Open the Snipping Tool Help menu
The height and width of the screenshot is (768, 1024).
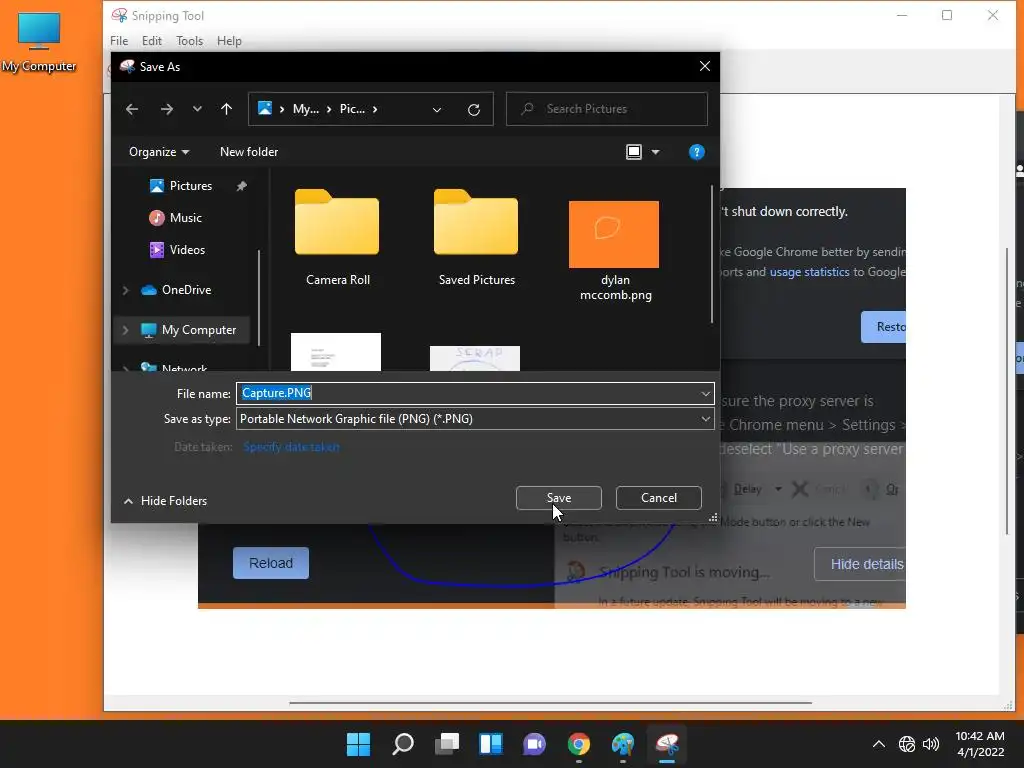pyautogui.click(x=229, y=40)
